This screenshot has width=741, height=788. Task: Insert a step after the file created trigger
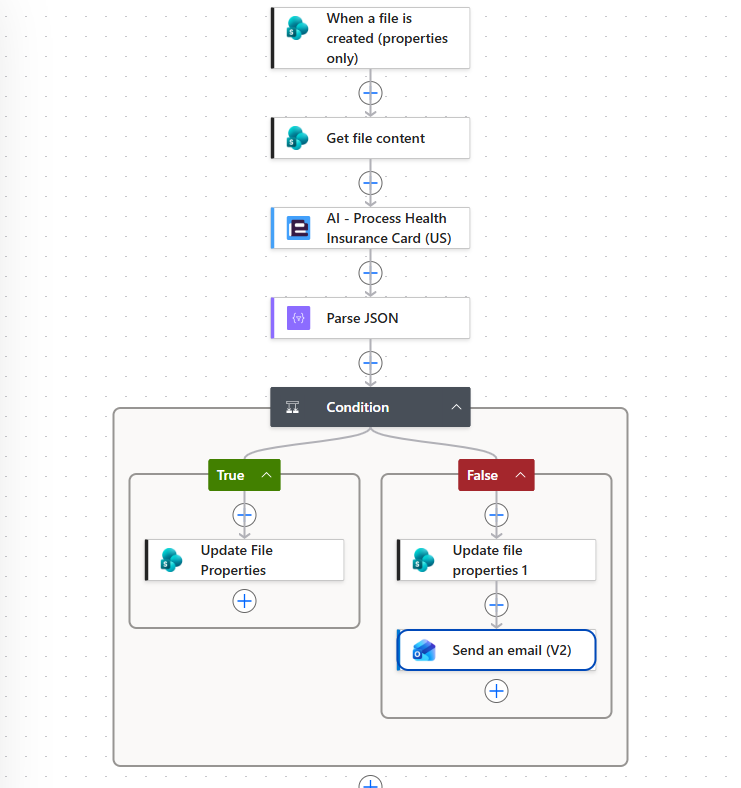(x=370, y=93)
